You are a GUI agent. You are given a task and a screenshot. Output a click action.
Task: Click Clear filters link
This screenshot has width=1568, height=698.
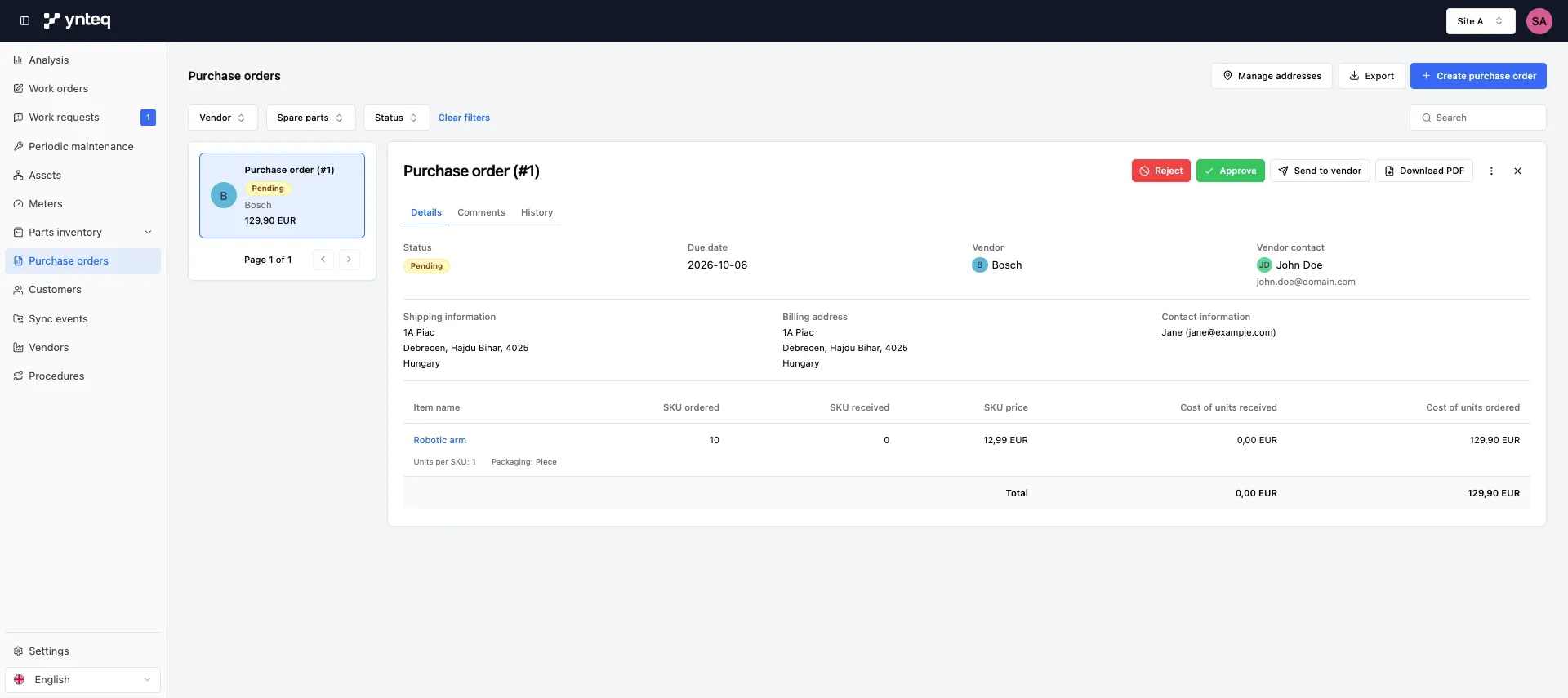(464, 118)
